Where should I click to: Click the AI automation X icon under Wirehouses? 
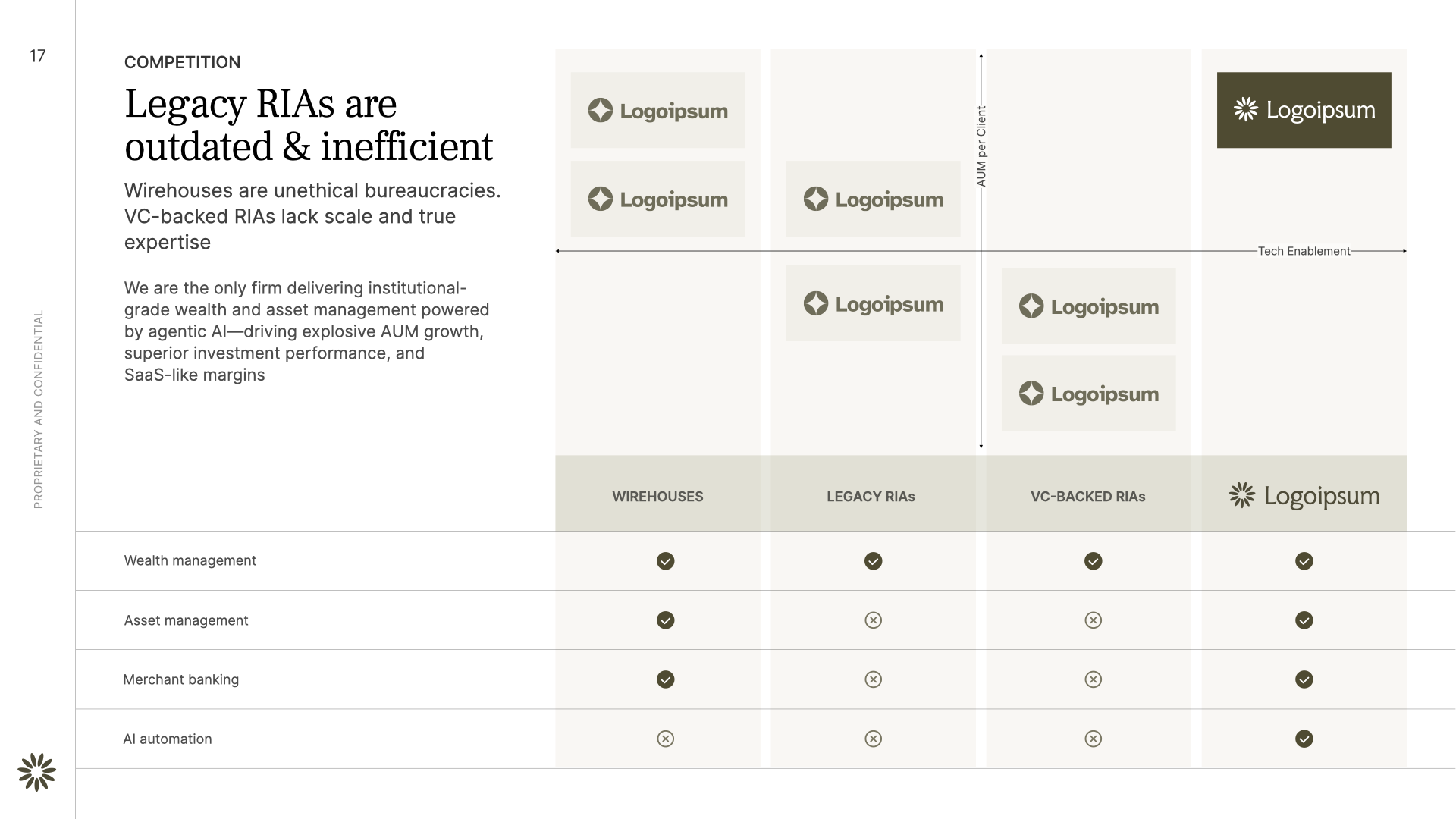click(x=665, y=739)
